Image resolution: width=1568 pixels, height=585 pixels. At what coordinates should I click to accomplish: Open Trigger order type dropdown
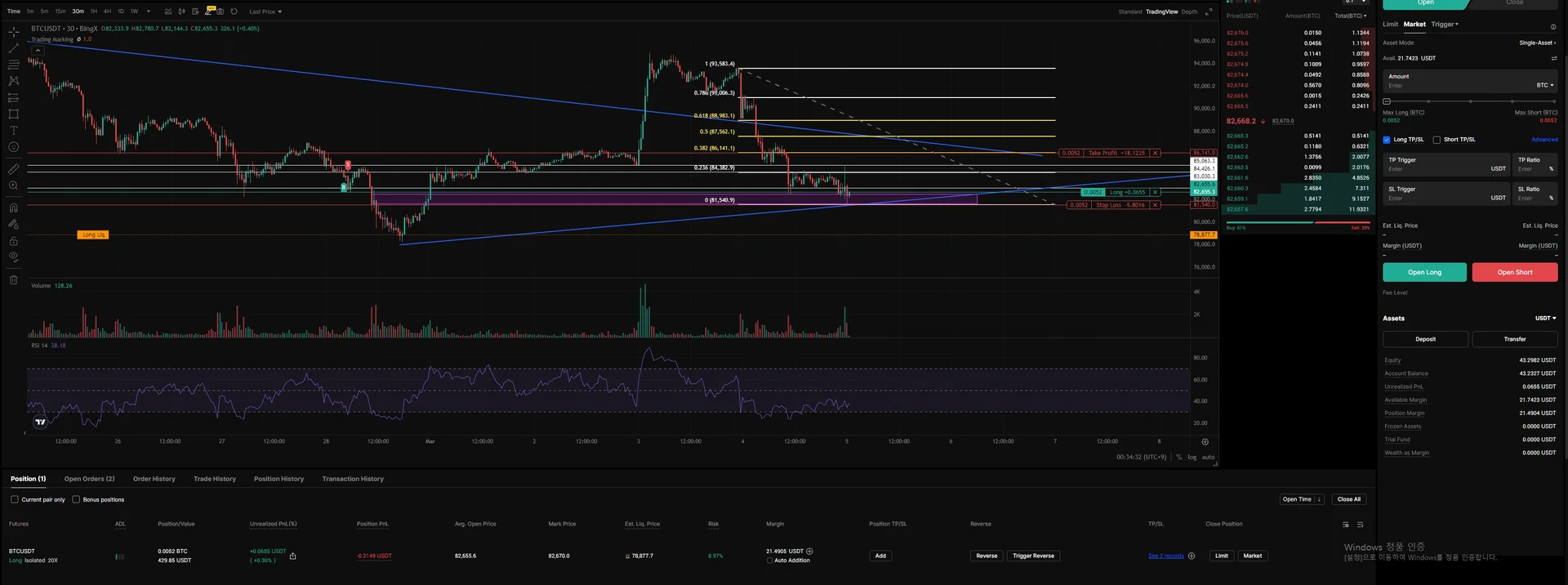pos(1445,25)
